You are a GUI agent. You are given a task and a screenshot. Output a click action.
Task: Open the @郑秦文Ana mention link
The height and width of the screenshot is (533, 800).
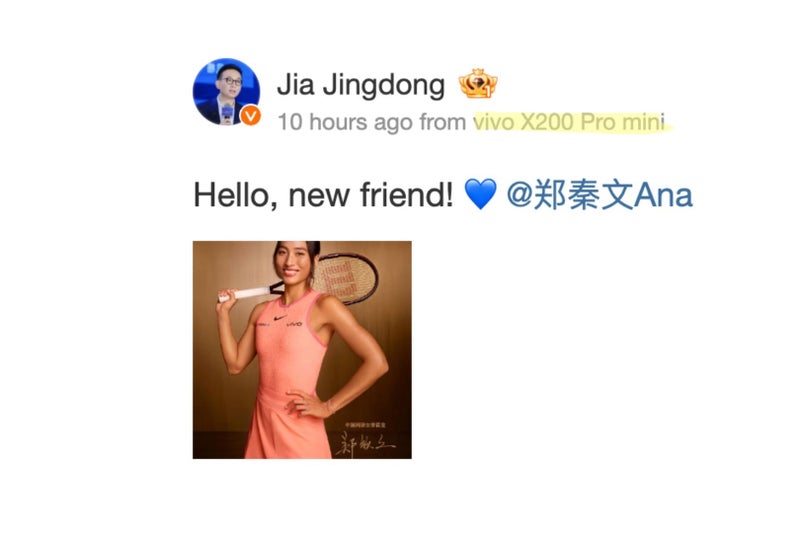(600, 195)
